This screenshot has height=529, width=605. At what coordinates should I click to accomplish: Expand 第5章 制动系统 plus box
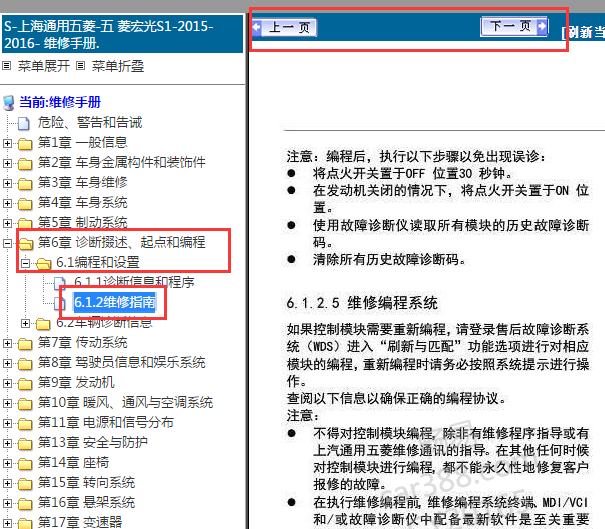(x=7, y=223)
